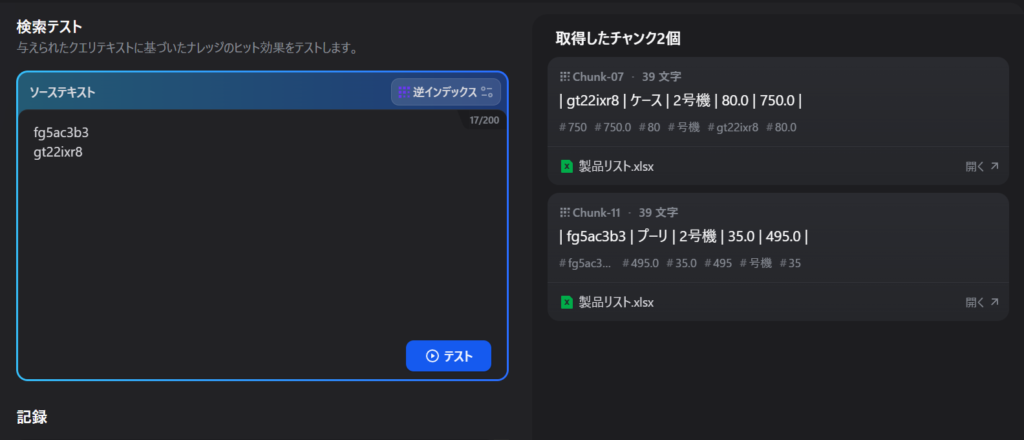Click the Chunk-07 grid icon

(x=564, y=76)
